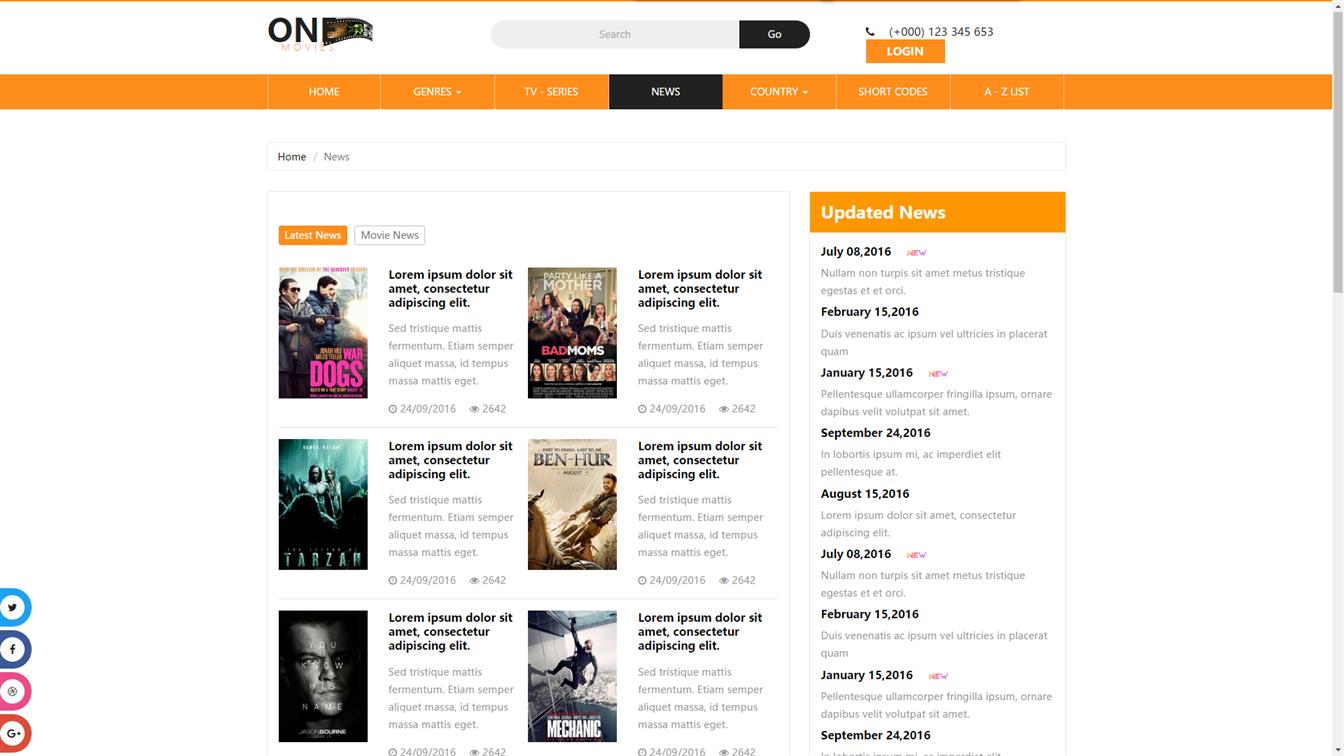Image resolution: width=1344 pixels, height=756 pixels.
Task: Open the August 15,2016 news entry
Action: pyautogui.click(x=865, y=494)
